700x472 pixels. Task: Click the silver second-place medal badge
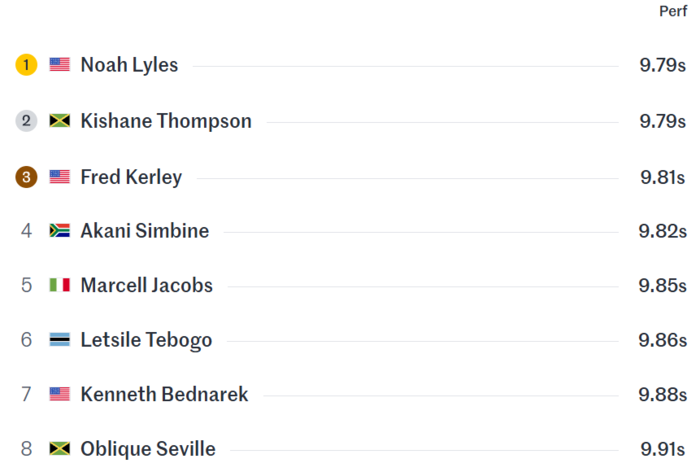pyautogui.click(x=26, y=121)
